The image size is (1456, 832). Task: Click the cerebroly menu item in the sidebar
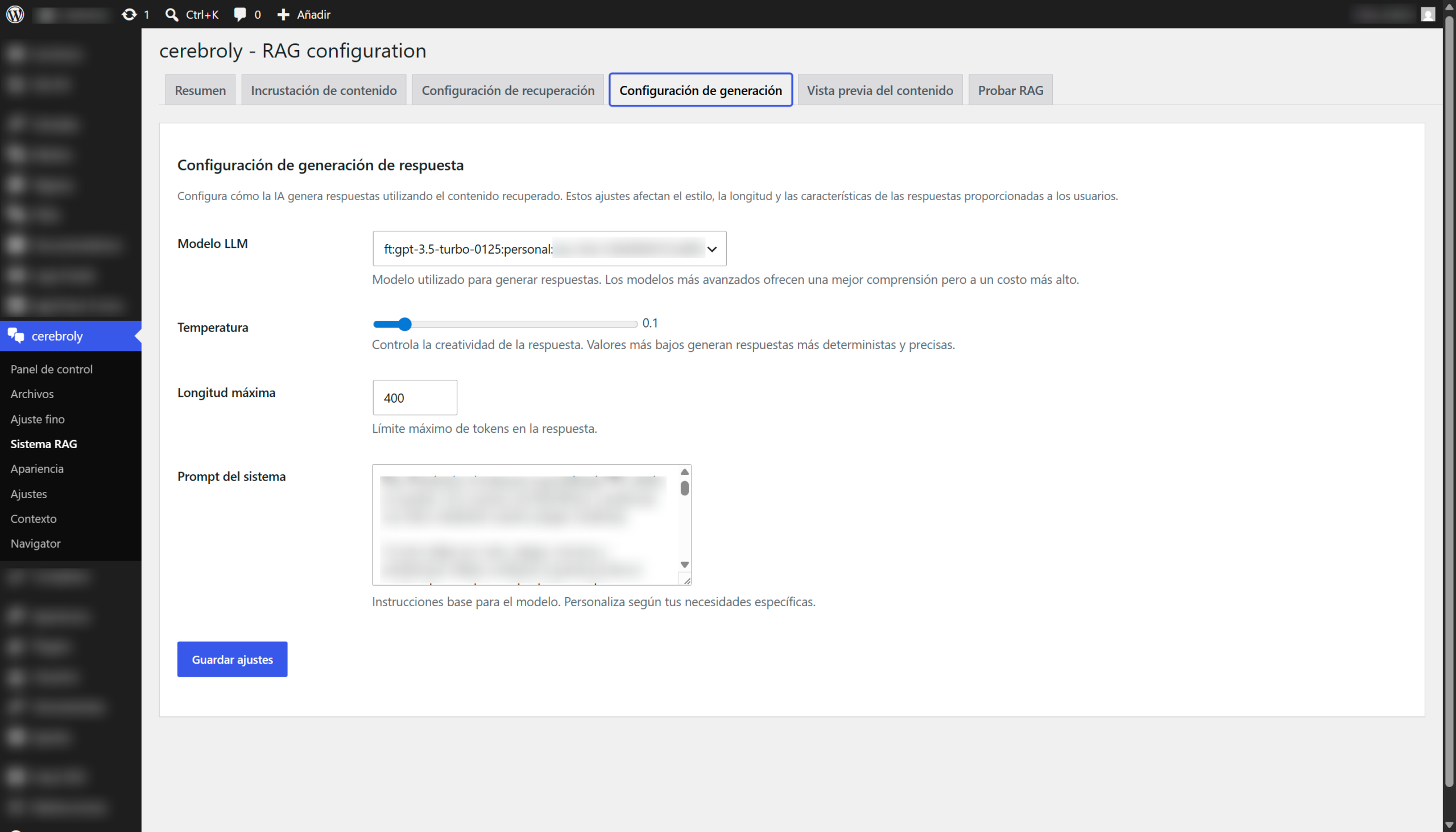coord(71,336)
